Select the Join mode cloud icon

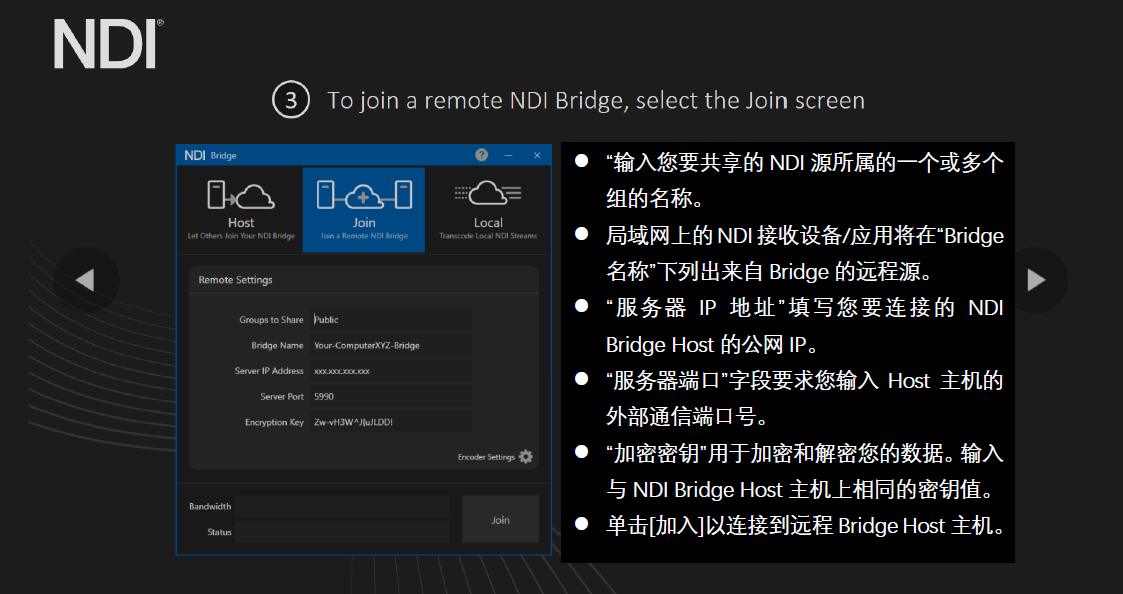tap(363, 197)
